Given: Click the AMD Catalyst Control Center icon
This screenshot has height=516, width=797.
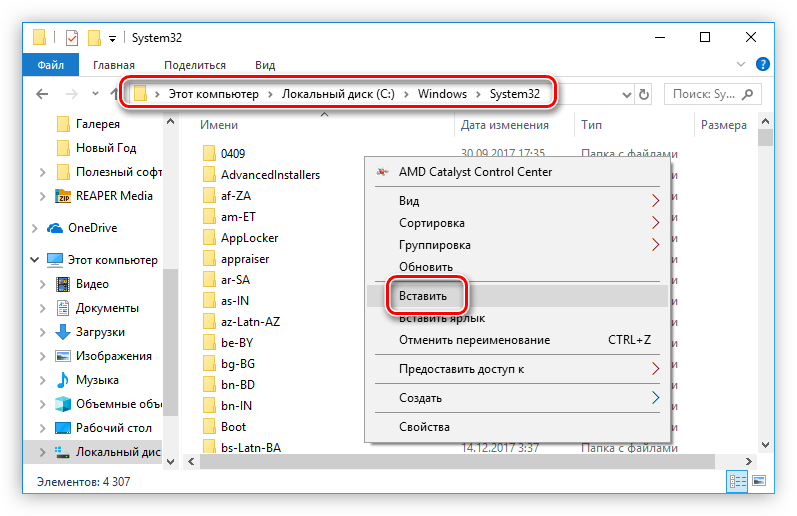Looking at the screenshot, I should [382, 172].
